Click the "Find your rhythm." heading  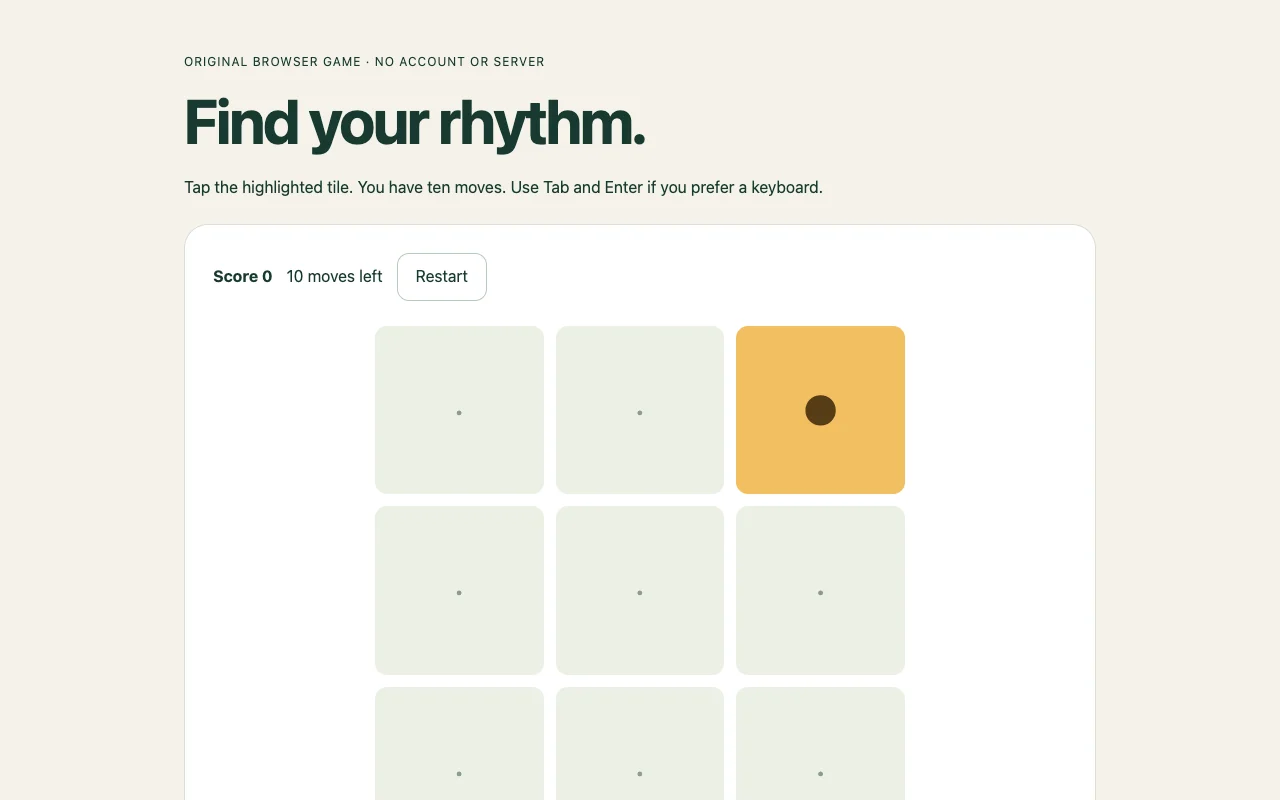tap(415, 124)
